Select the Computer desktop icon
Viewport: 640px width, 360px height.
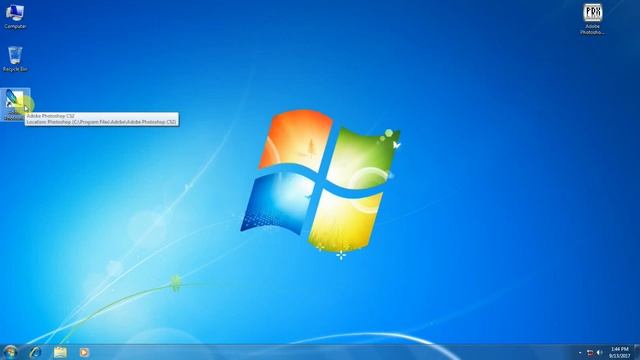[15, 17]
